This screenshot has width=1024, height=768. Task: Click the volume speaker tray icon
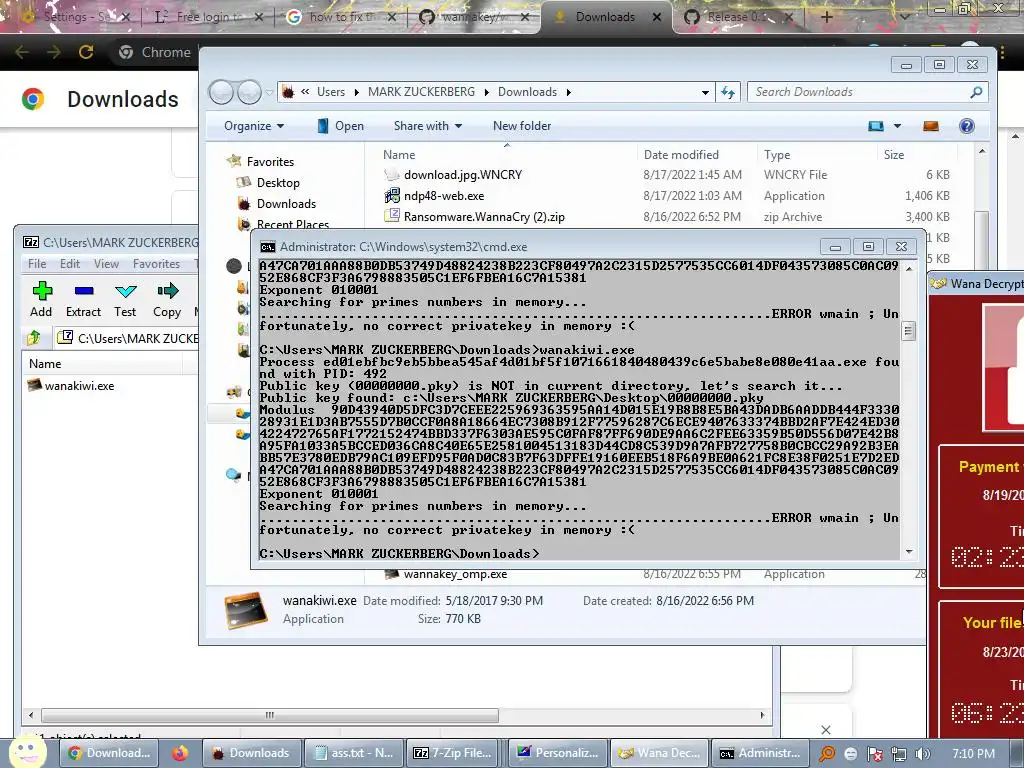pos(922,754)
